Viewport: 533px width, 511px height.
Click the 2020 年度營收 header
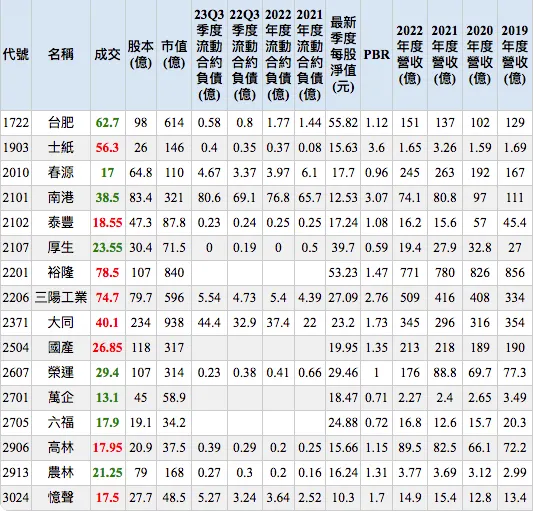480,54
